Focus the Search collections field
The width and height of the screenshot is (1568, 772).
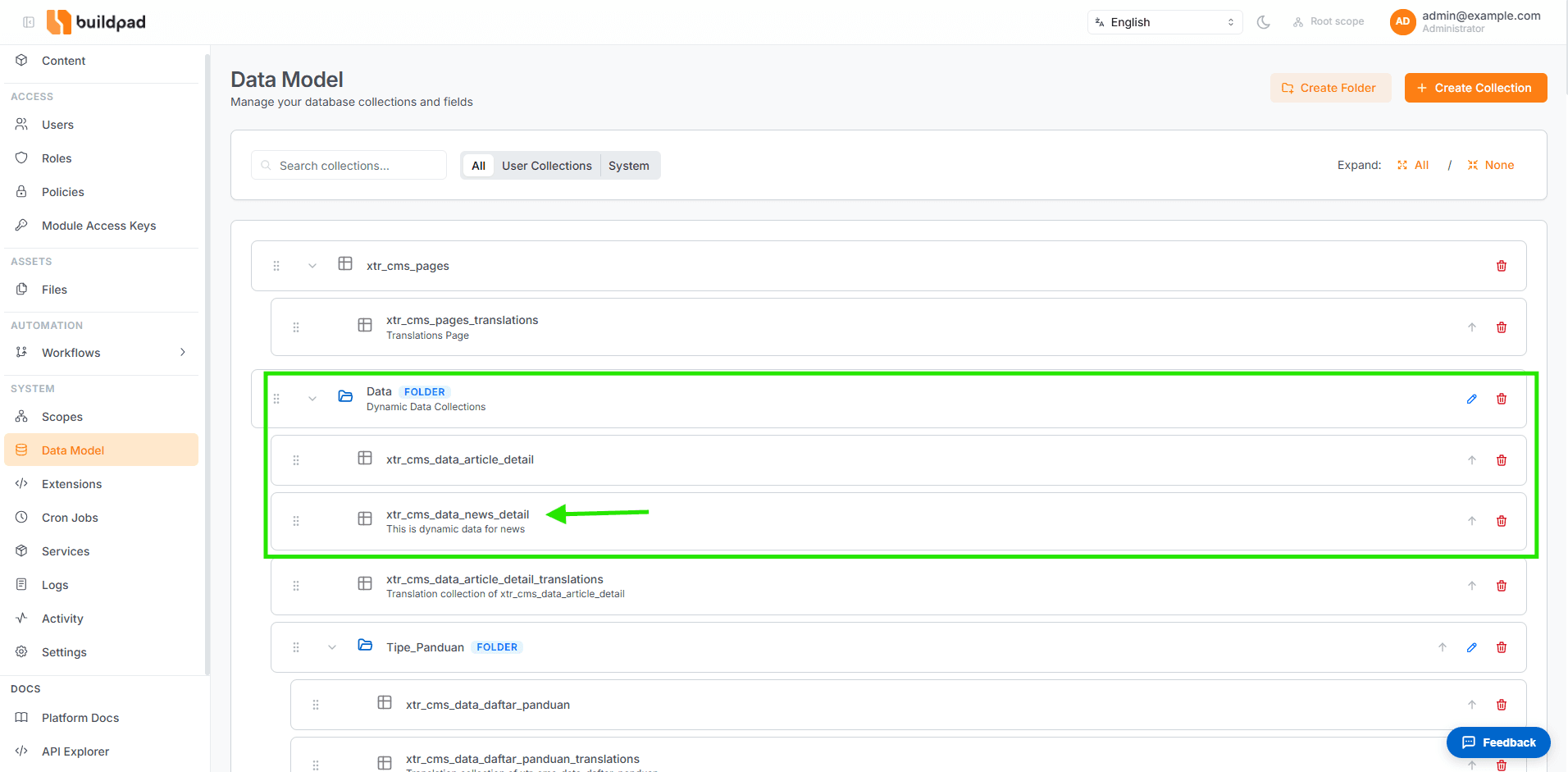[349, 166]
